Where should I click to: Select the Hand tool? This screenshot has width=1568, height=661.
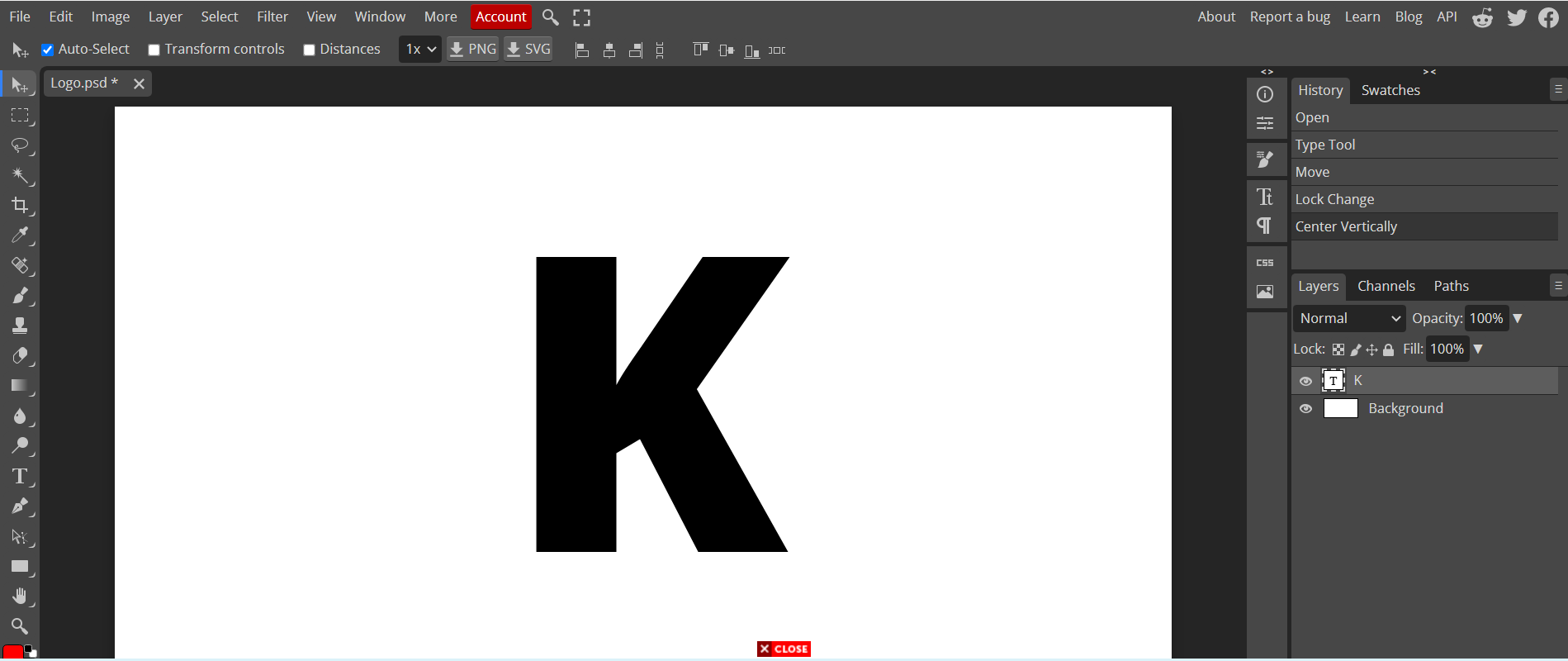pos(20,597)
